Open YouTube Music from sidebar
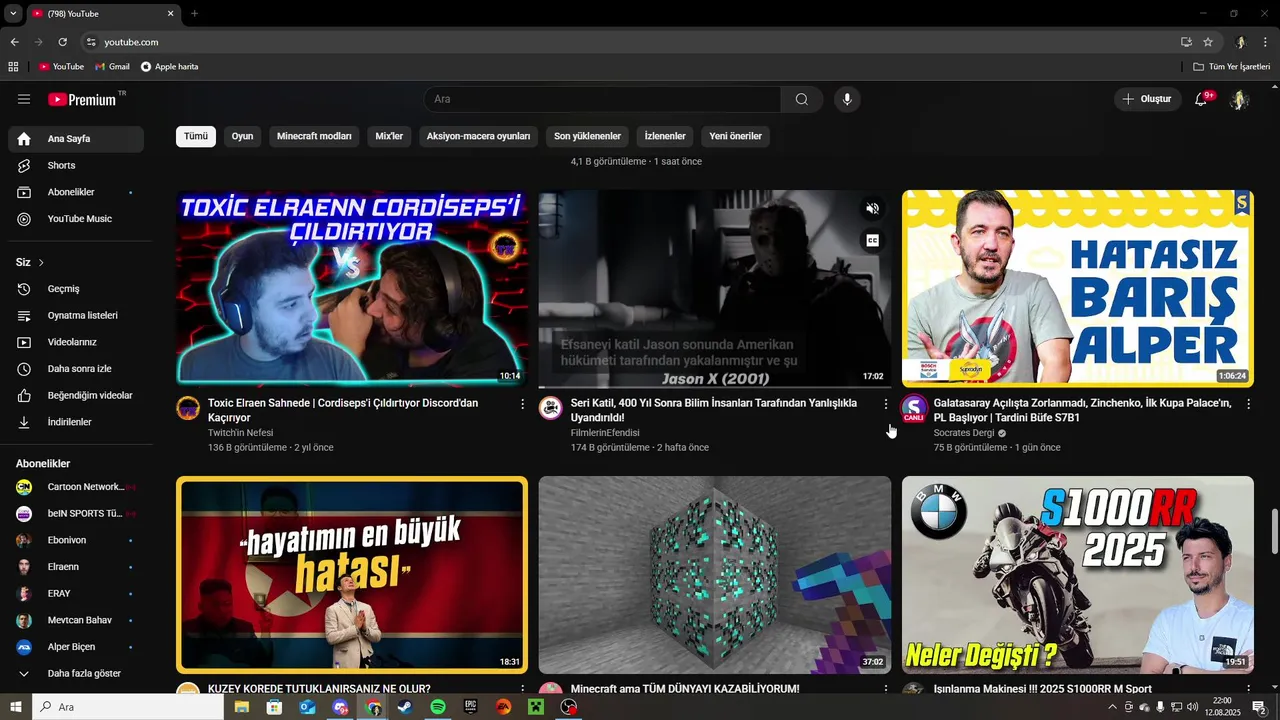 click(76, 219)
